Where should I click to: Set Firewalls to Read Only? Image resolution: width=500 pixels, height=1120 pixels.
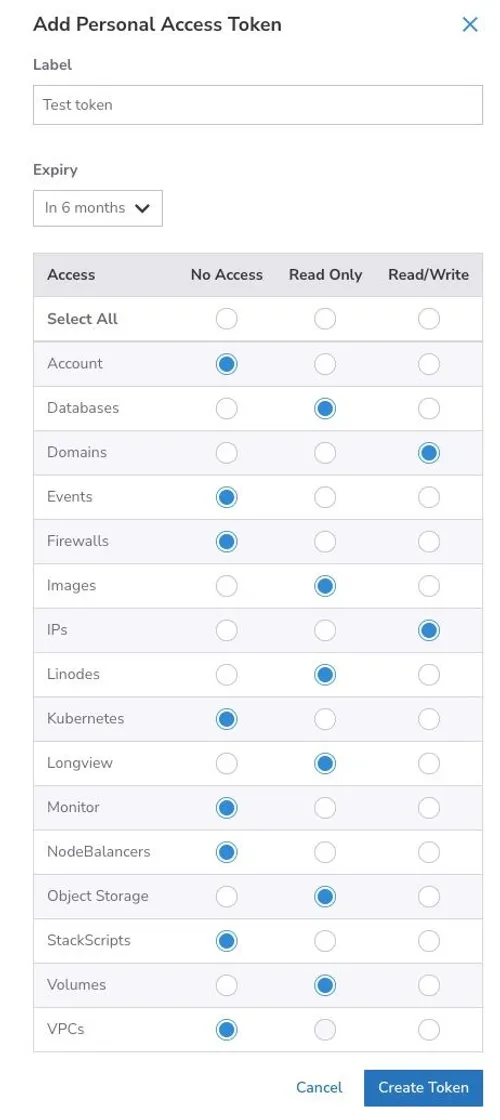pos(325,541)
